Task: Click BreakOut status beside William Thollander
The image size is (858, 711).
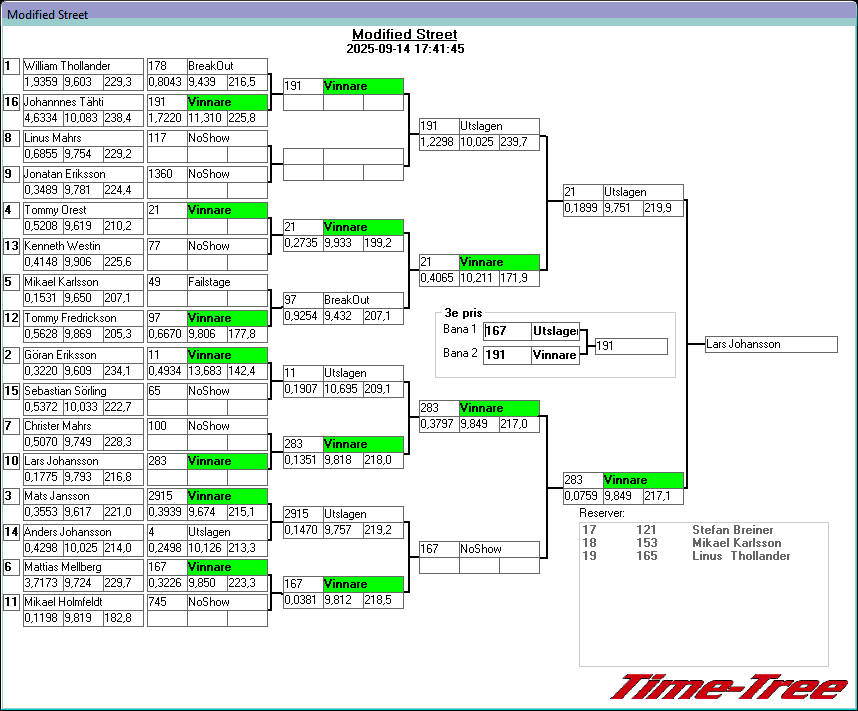Action: click(x=227, y=66)
